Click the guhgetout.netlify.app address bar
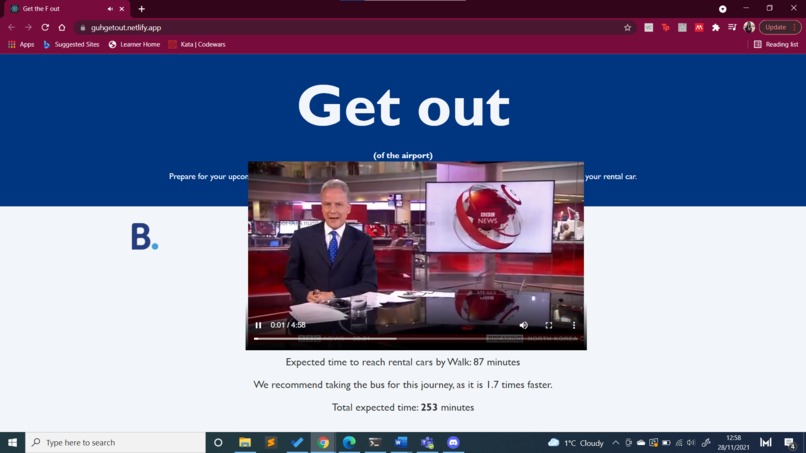Image resolution: width=806 pixels, height=453 pixels. tap(355, 28)
